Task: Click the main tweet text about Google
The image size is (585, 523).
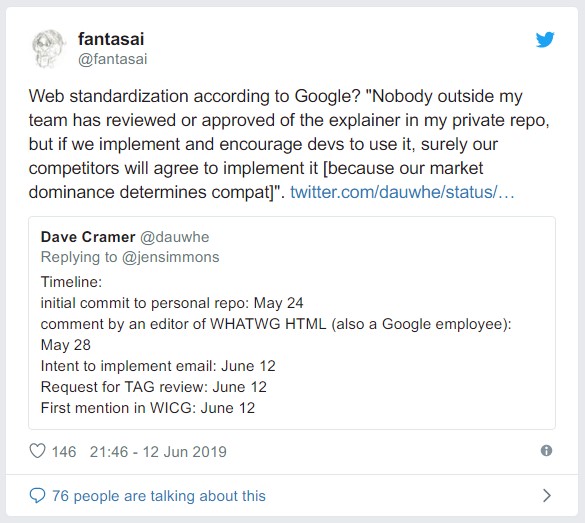Action: coord(289,144)
